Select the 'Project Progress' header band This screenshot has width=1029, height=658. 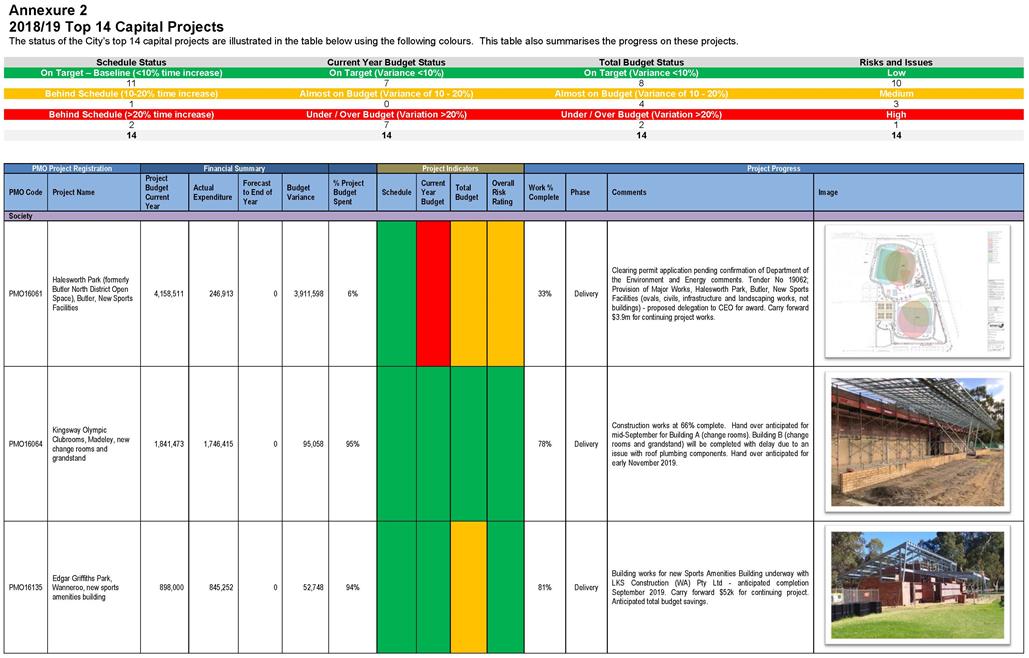(x=775, y=169)
